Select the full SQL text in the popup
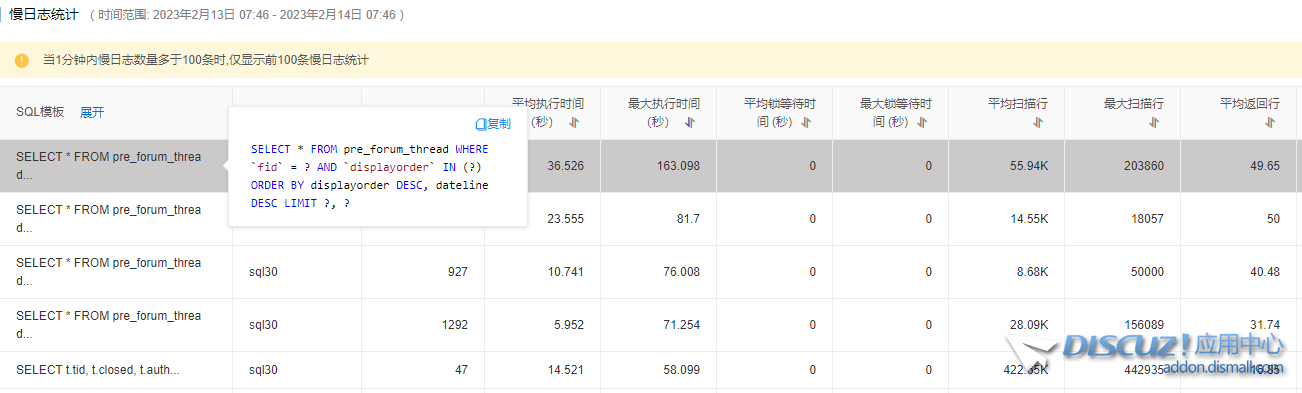 tap(370, 176)
